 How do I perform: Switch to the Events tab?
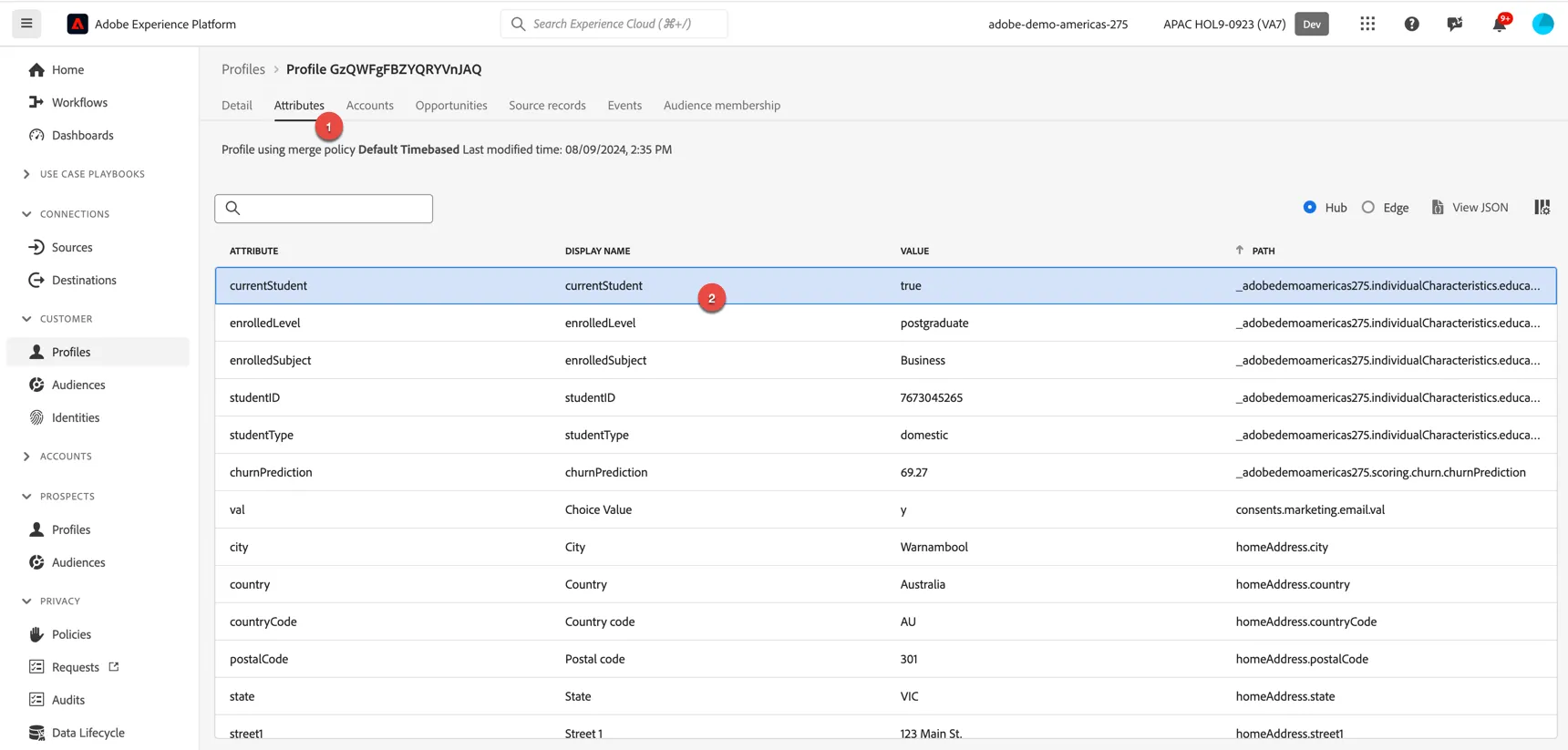point(624,106)
